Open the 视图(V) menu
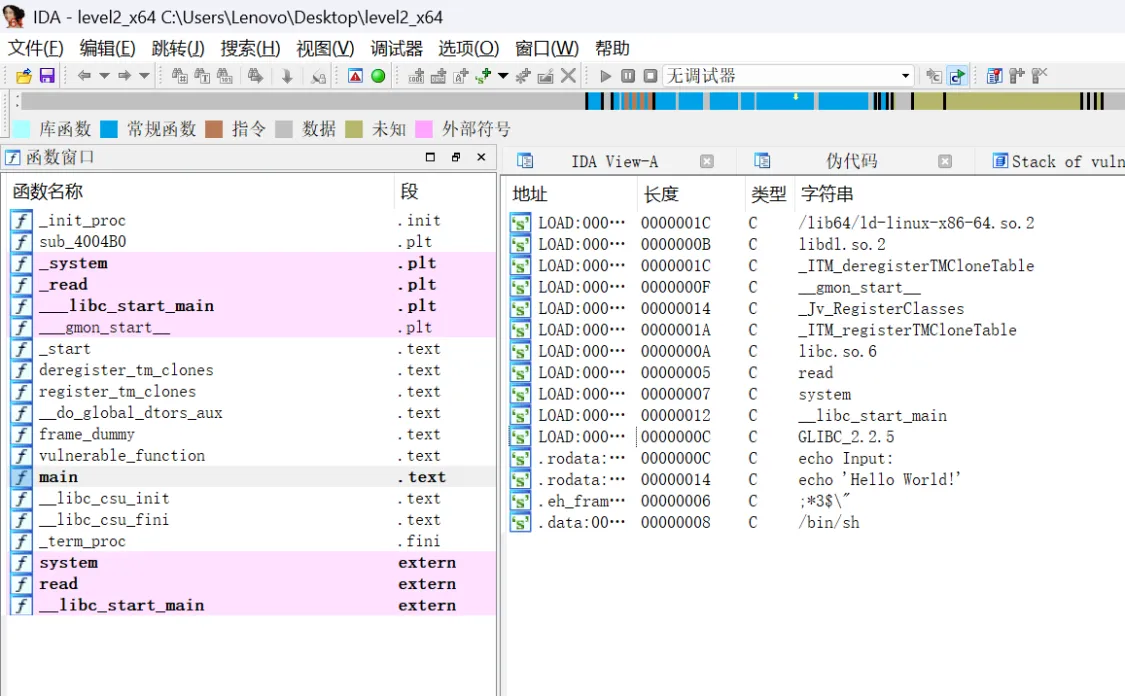The width and height of the screenshot is (1125, 696). coord(325,49)
